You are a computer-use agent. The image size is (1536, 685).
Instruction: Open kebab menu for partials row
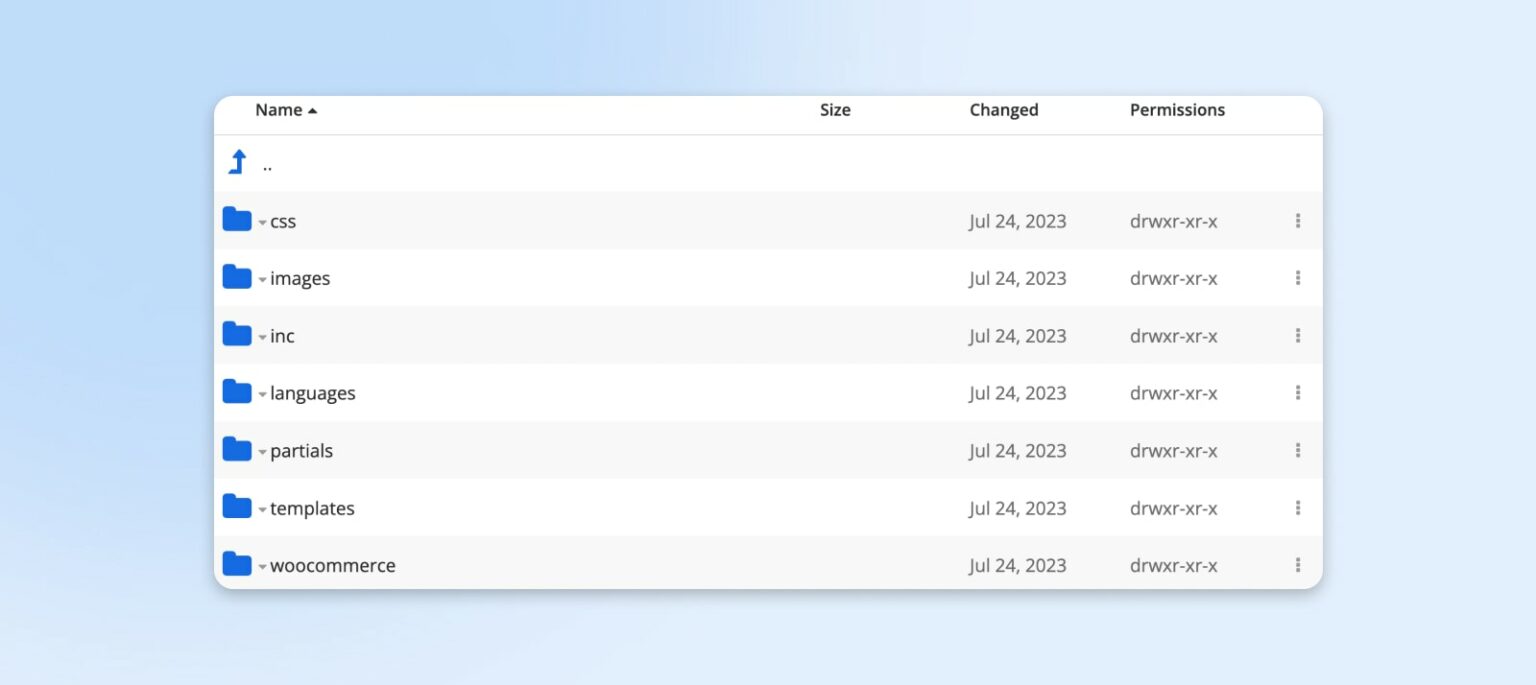click(x=1297, y=450)
